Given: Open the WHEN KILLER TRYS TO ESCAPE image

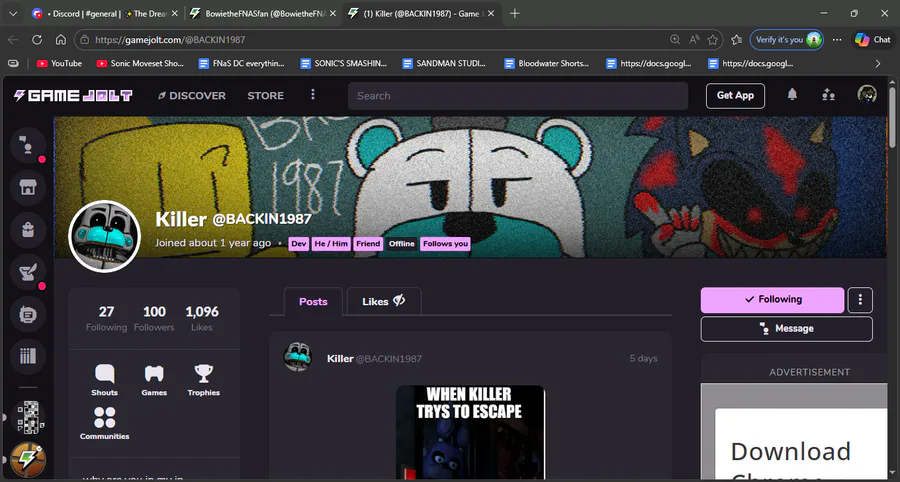Looking at the screenshot, I should click(x=470, y=432).
